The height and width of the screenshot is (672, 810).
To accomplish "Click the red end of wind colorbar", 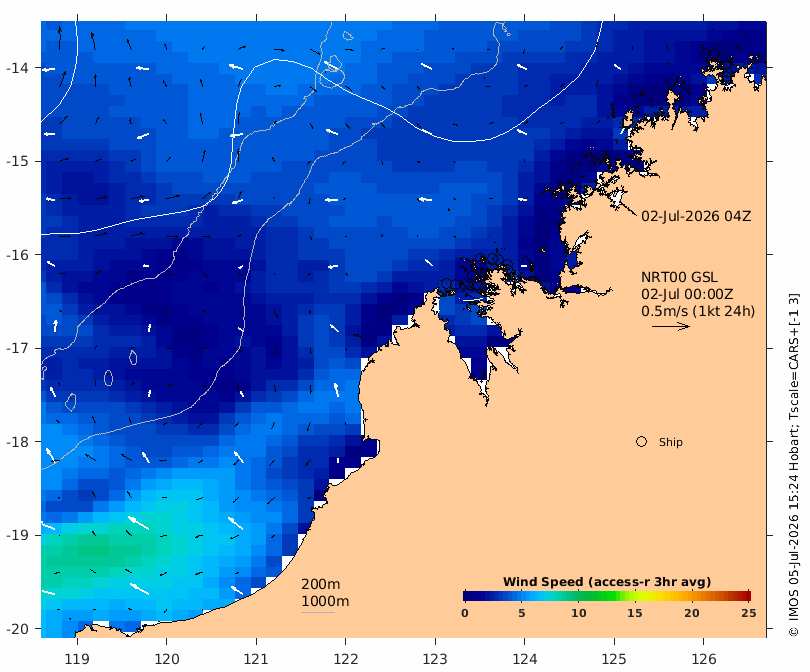I will click(x=744, y=596).
